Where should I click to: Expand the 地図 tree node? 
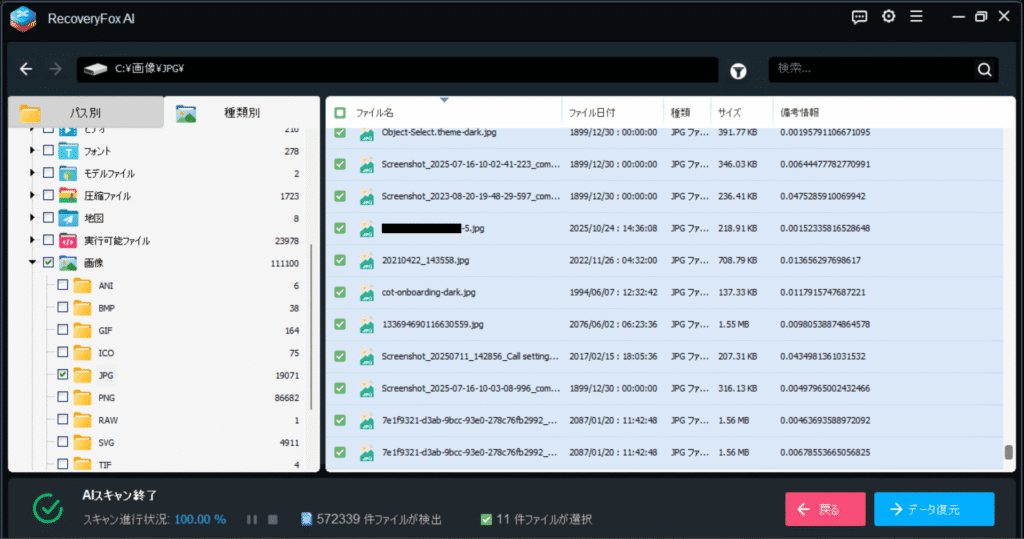(32, 217)
